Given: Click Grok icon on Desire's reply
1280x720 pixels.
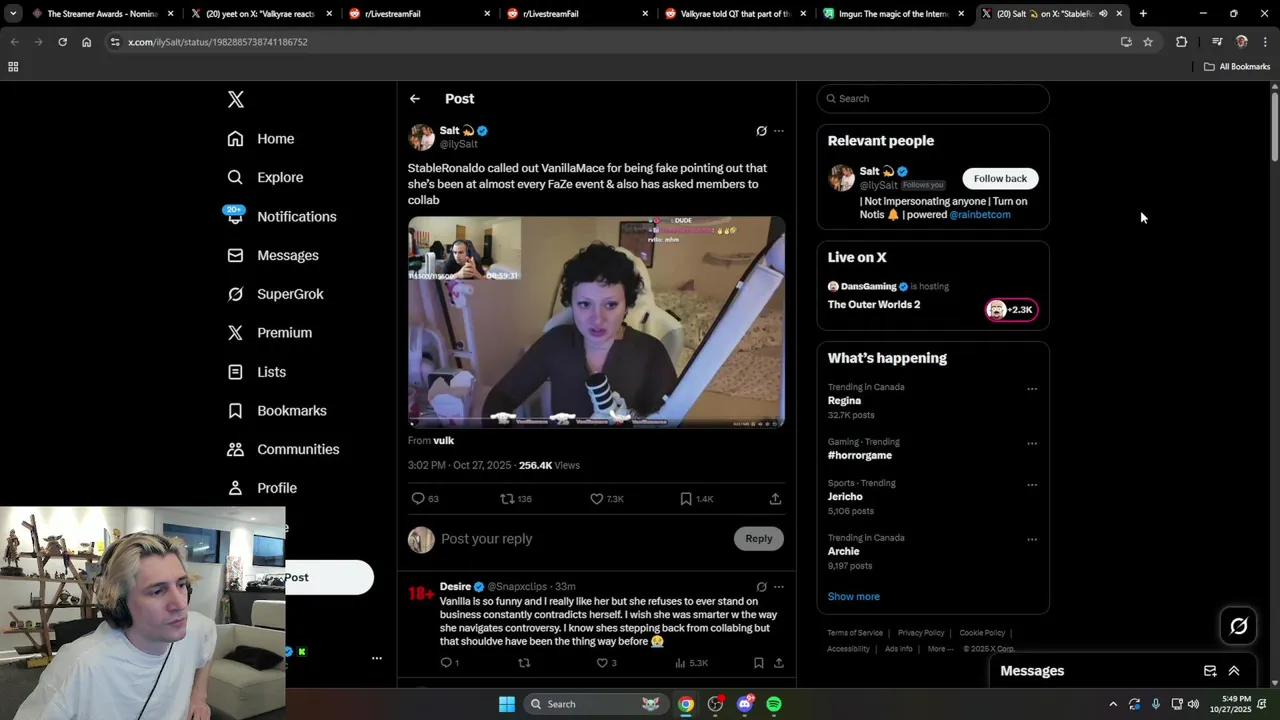Looking at the screenshot, I should (761, 587).
